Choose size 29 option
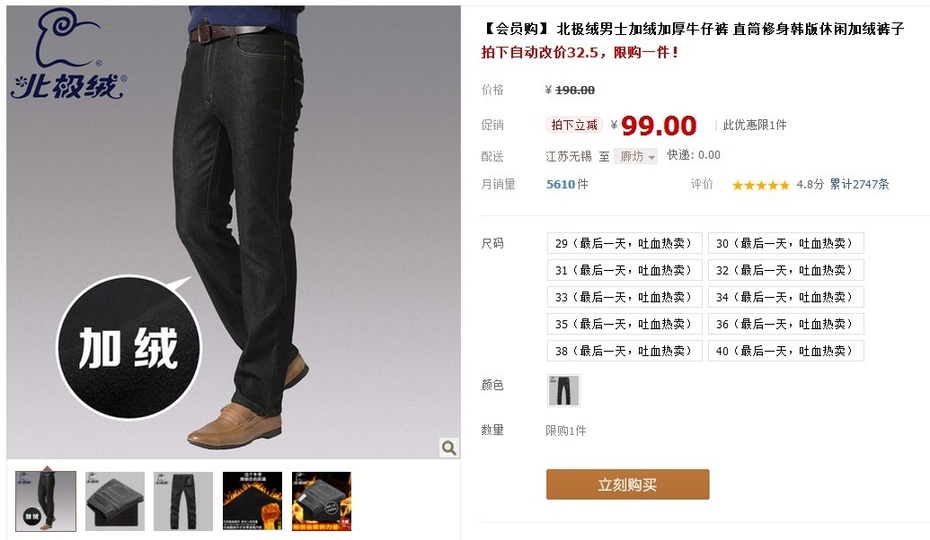Screen dimensions: 930x540 point(625,243)
